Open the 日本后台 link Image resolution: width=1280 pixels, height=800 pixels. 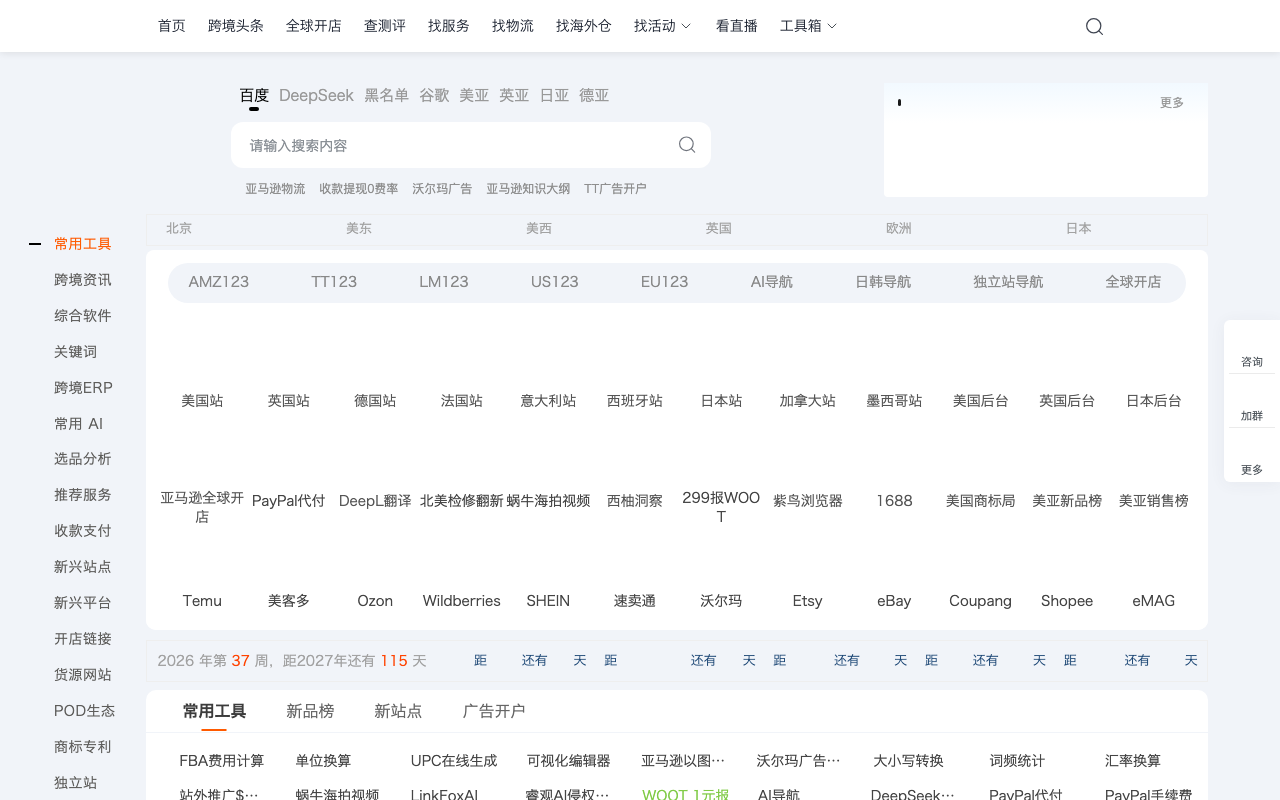[x=1154, y=401]
